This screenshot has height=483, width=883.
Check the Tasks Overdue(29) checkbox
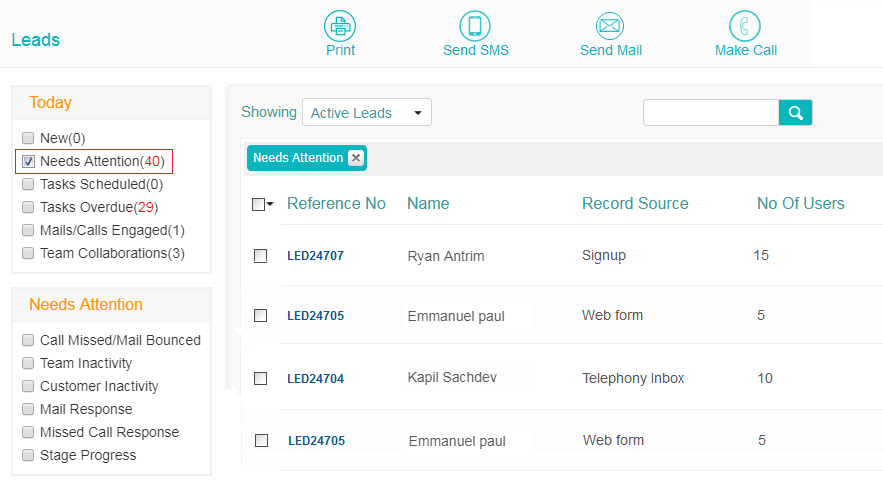click(x=28, y=207)
